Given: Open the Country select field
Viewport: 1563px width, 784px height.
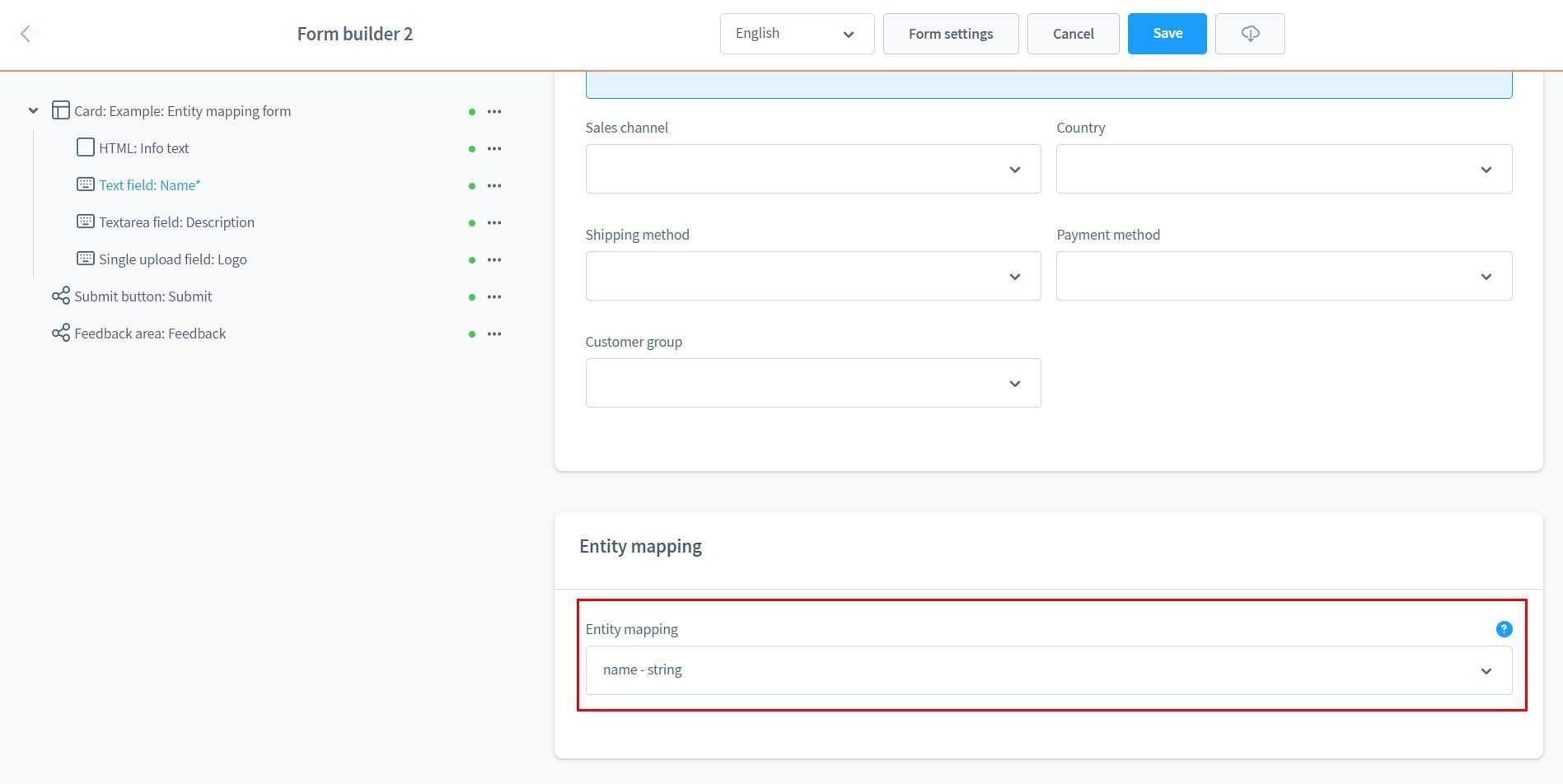Looking at the screenshot, I should click(x=1283, y=170).
